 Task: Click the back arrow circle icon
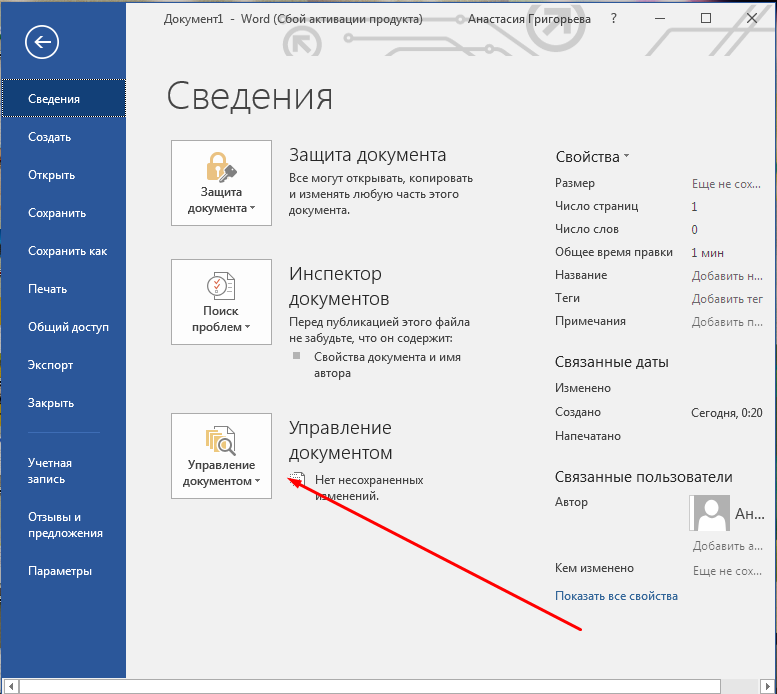[x=42, y=42]
